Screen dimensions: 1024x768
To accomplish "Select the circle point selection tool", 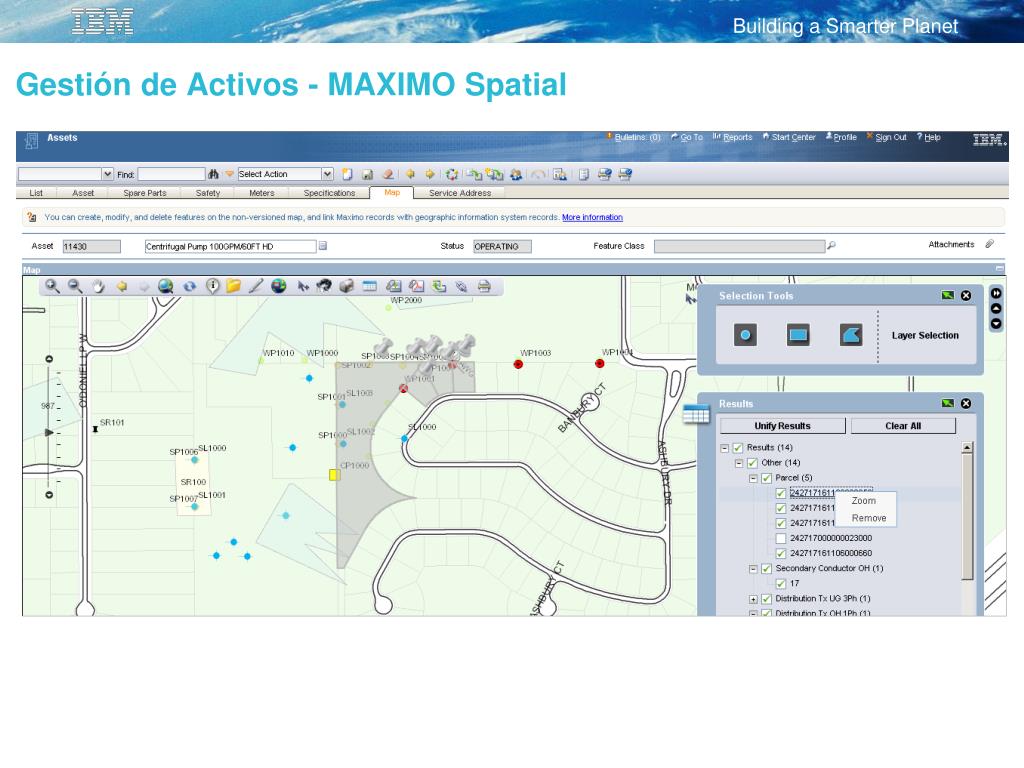I will [x=745, y=335].
